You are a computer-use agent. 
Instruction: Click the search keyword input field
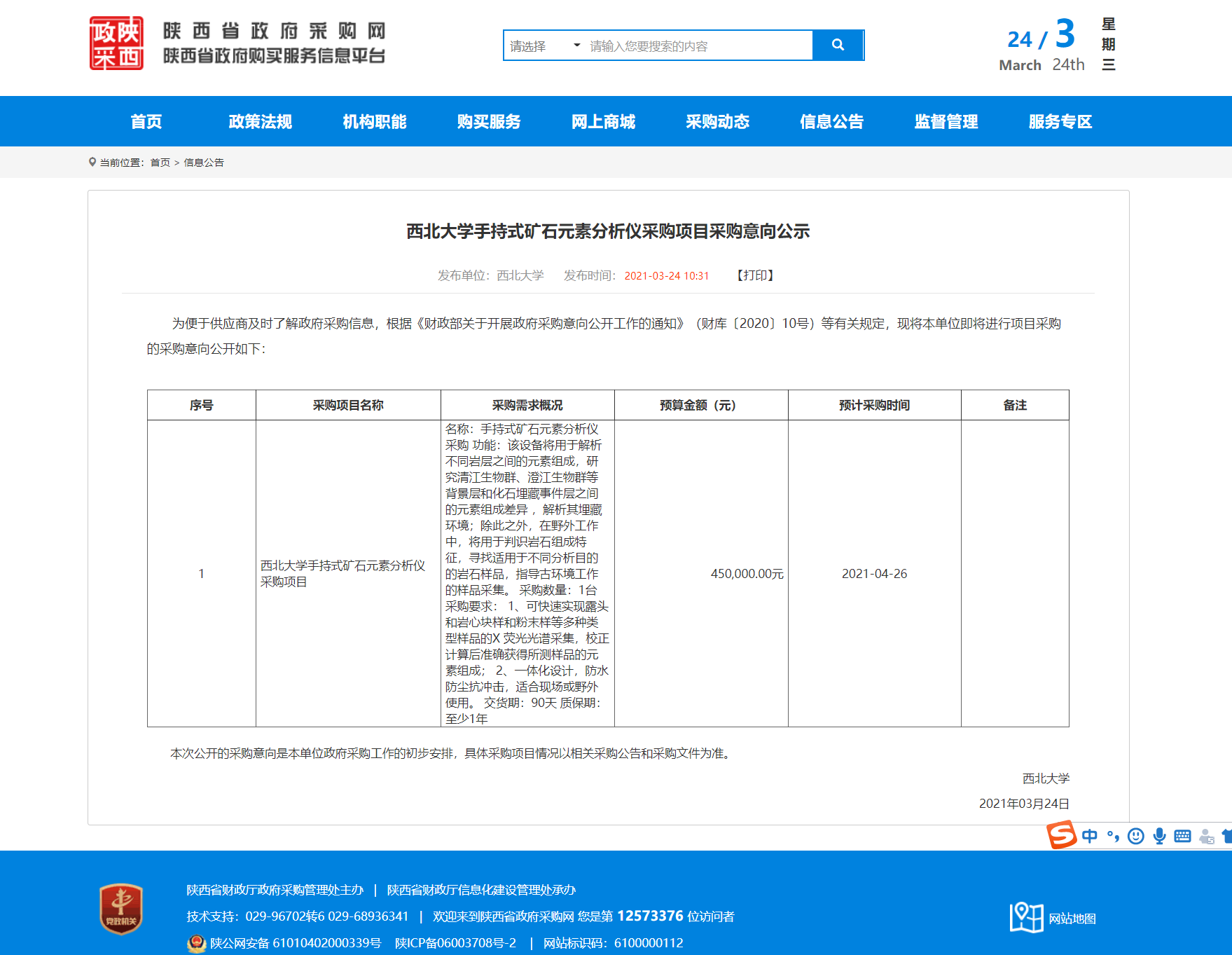click(699, 46)
